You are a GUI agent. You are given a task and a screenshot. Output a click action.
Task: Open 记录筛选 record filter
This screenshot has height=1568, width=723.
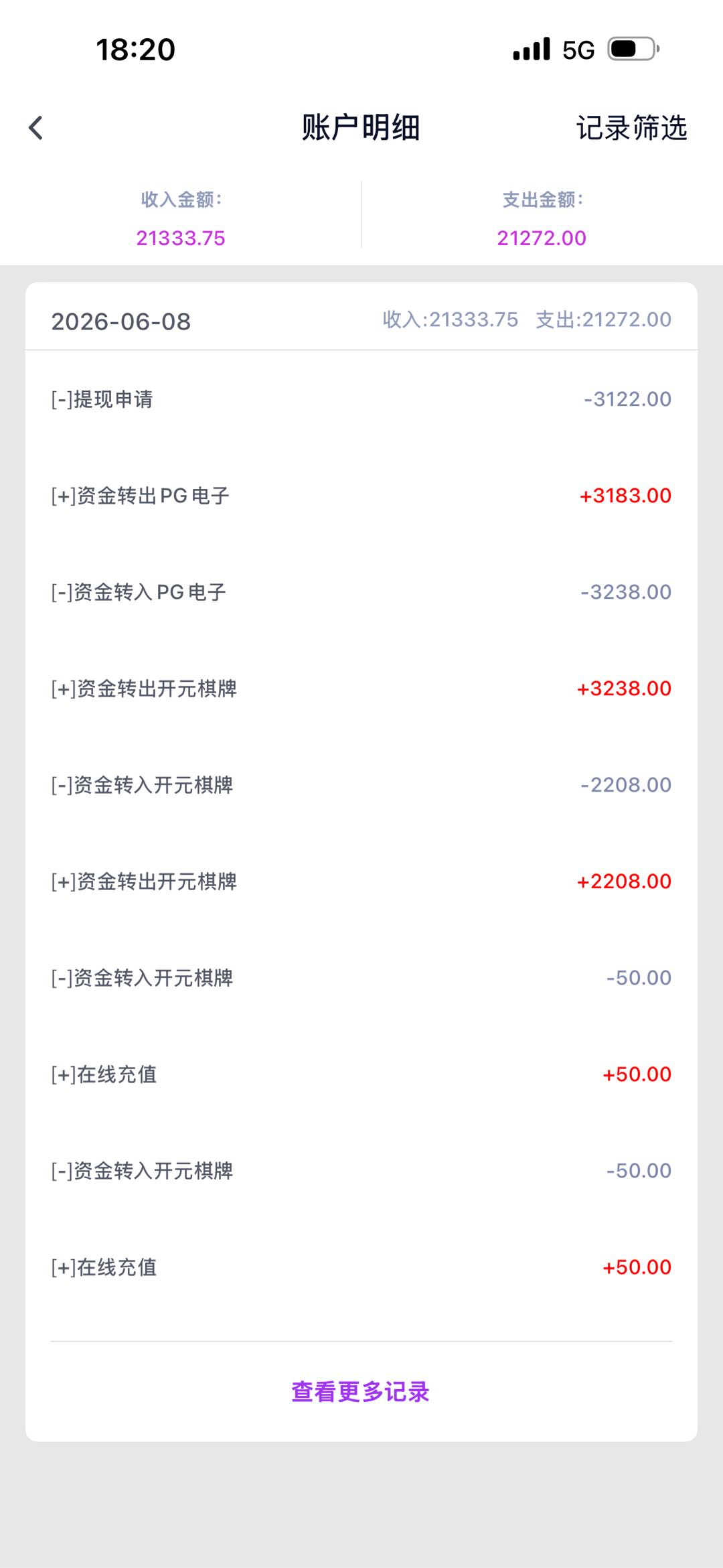coord(631,128)
